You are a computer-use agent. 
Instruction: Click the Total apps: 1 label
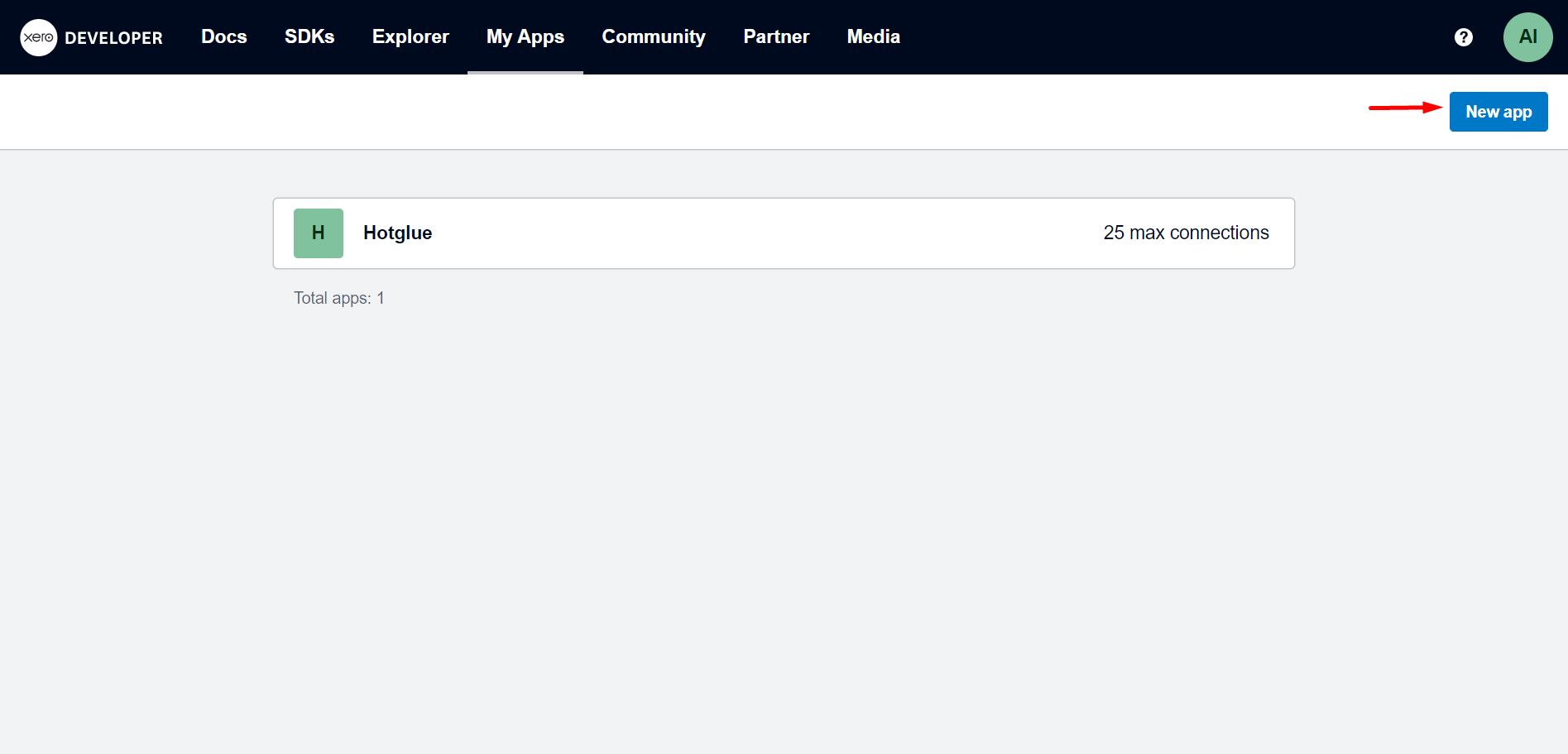point(339,298)
